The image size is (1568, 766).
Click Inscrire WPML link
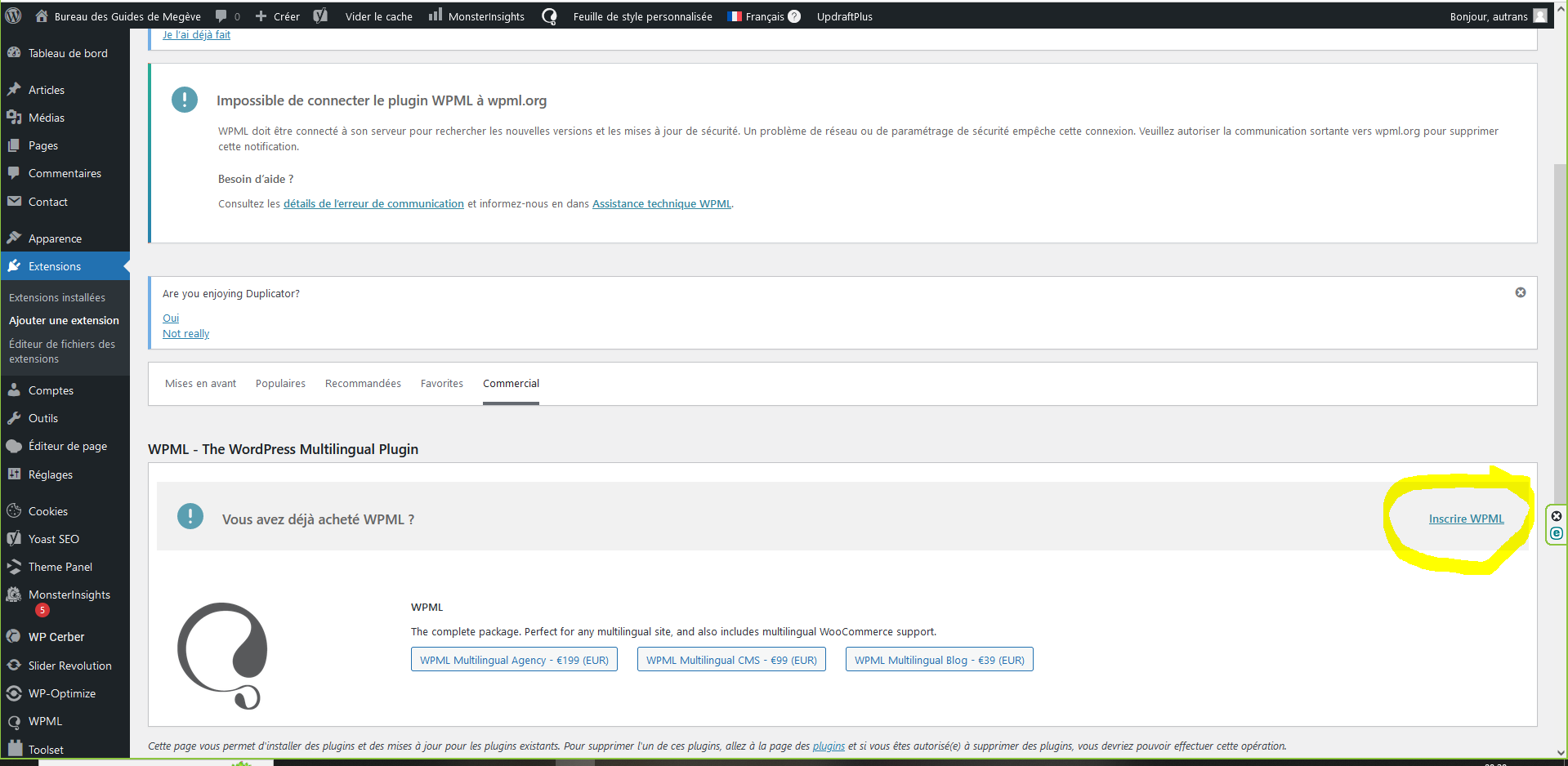tap(1466, 519)
